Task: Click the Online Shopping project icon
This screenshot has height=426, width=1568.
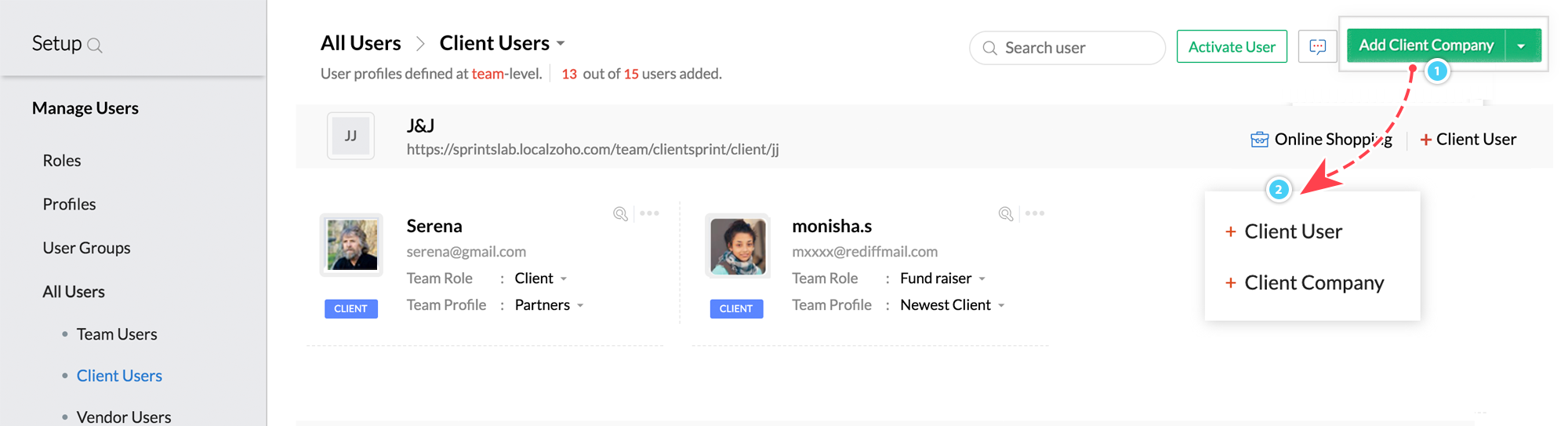Action: pyautogui.click(x=1259, y=140)
